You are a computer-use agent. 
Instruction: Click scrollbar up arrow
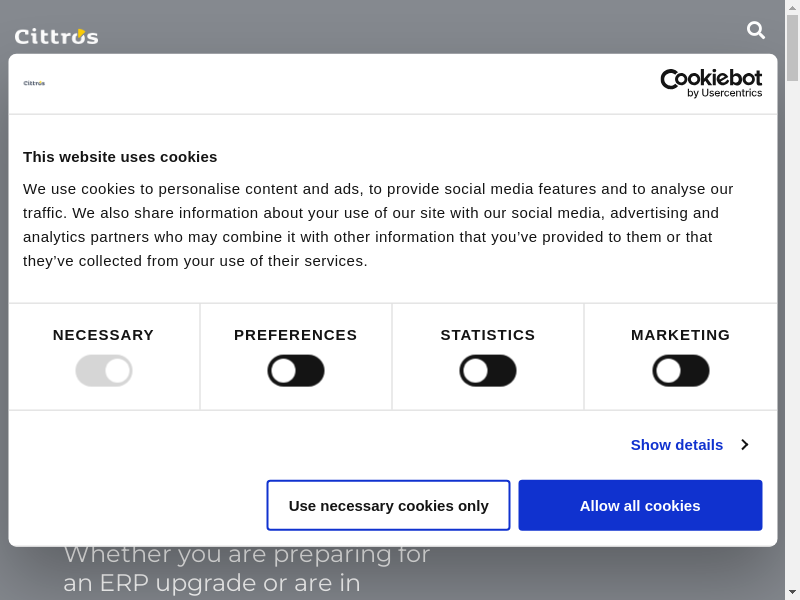(x=792, y=7)
